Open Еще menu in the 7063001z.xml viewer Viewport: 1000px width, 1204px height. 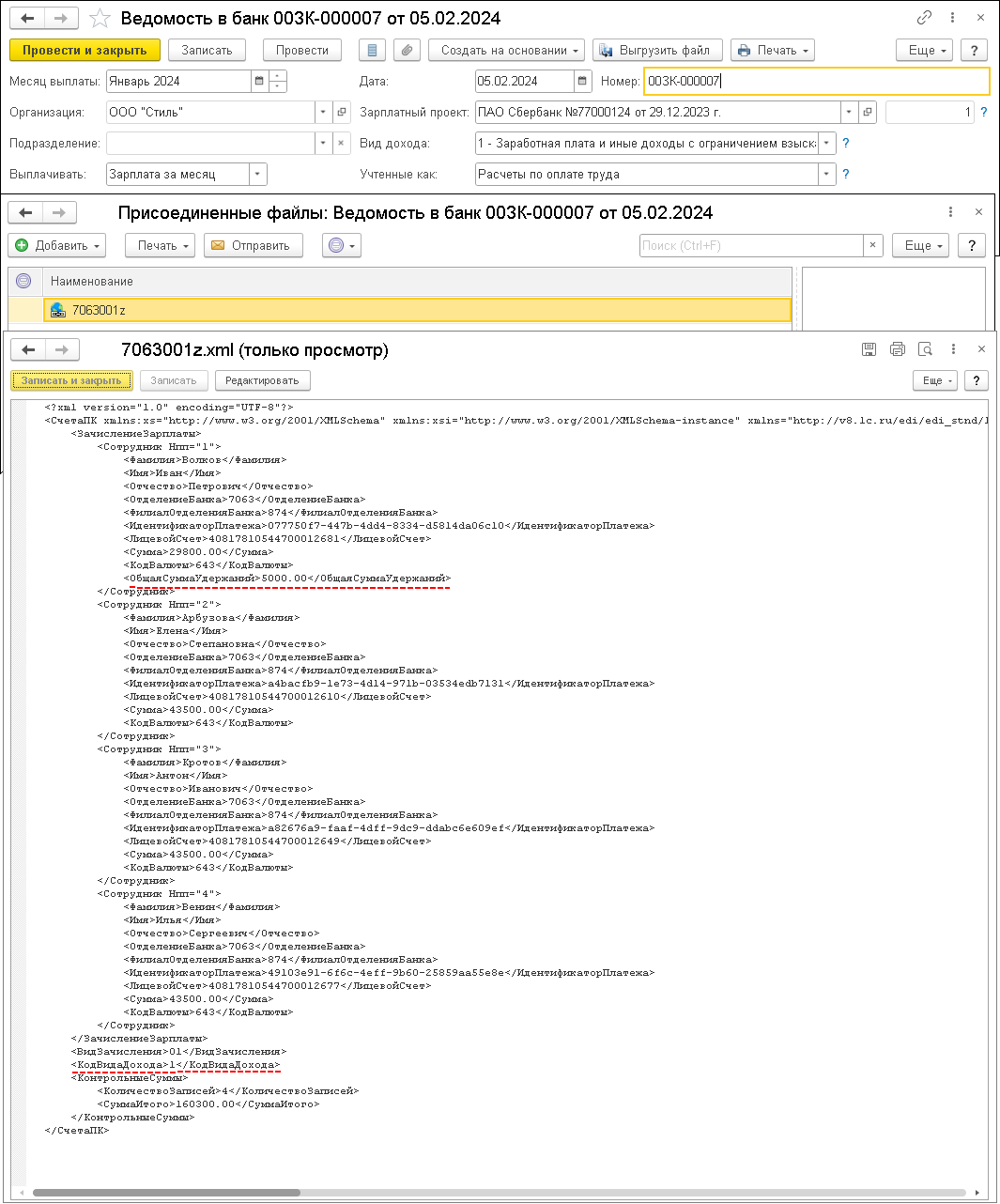tap(935, 380)
